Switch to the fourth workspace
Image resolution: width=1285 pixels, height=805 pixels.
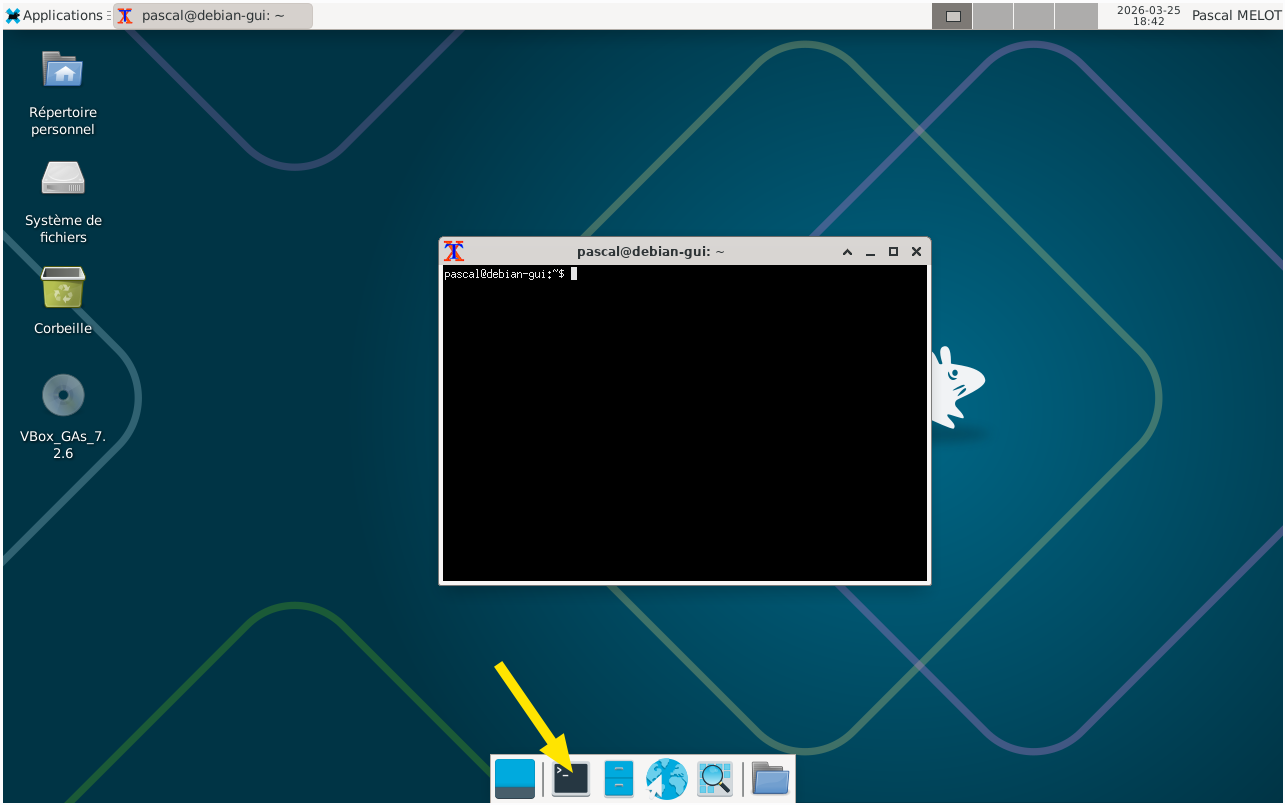click(x=1076, y=15)
